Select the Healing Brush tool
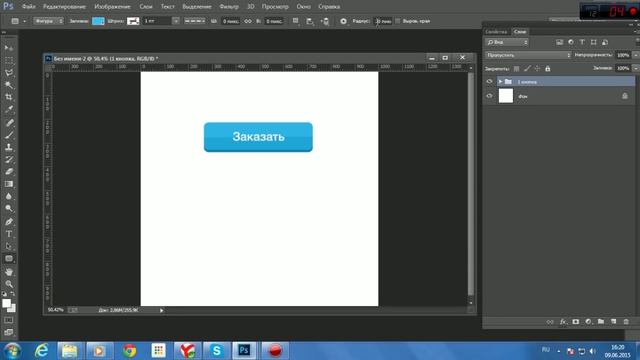The image size is (640, 360). (x=9, y=122)
